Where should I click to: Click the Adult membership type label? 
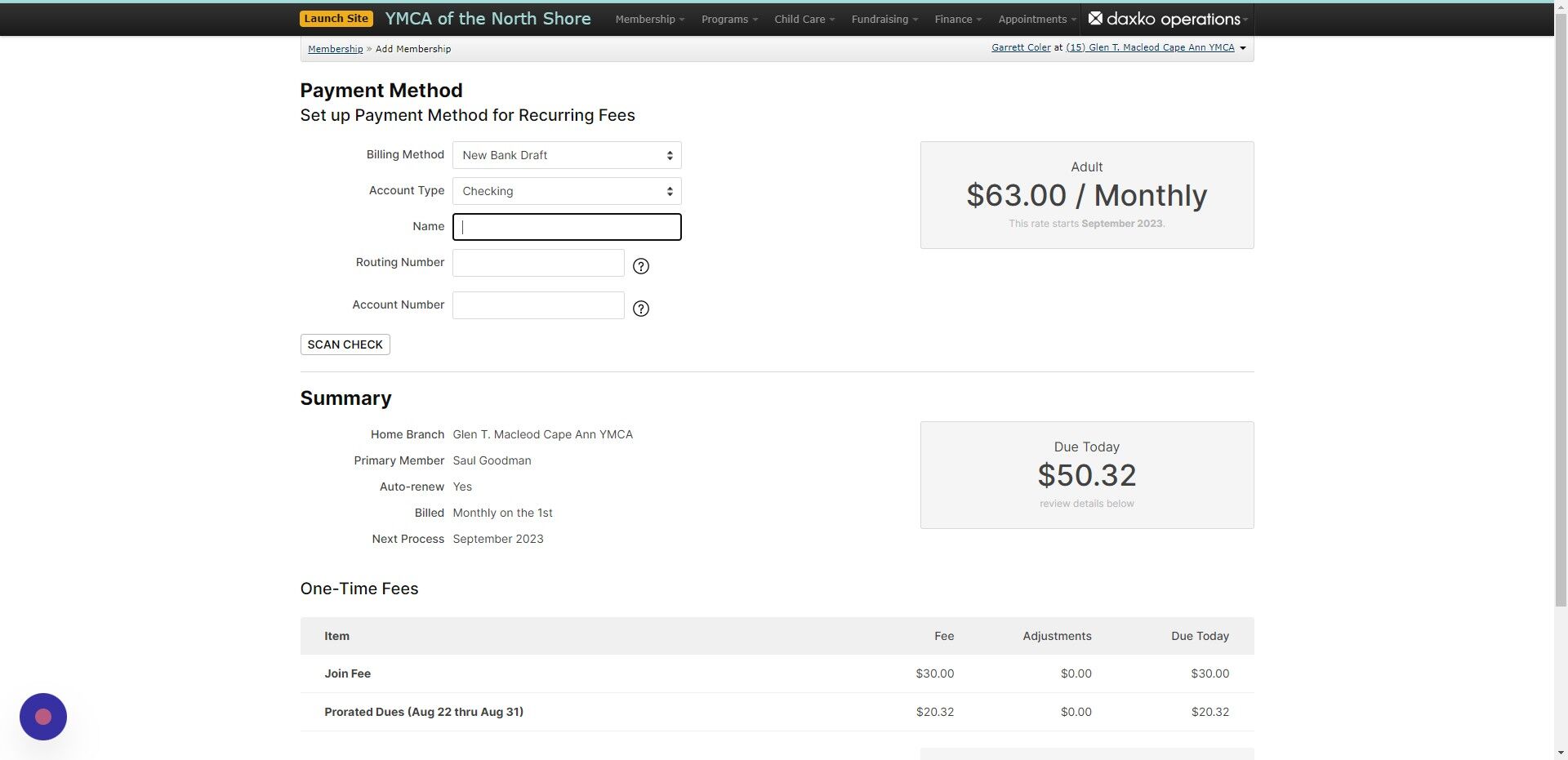click(x=1086, y=167)
